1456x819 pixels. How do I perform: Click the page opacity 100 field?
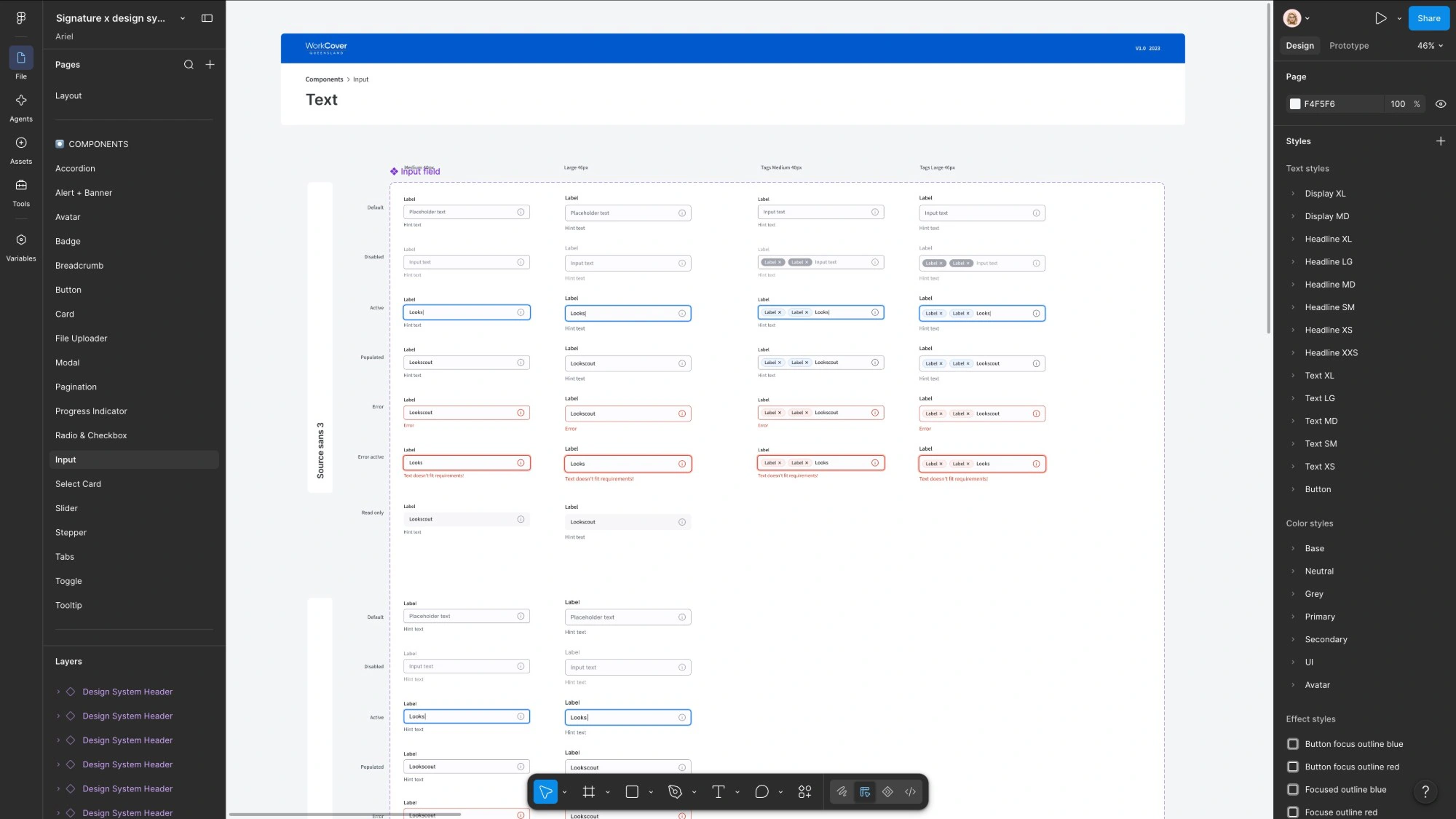pos(1398,104)
